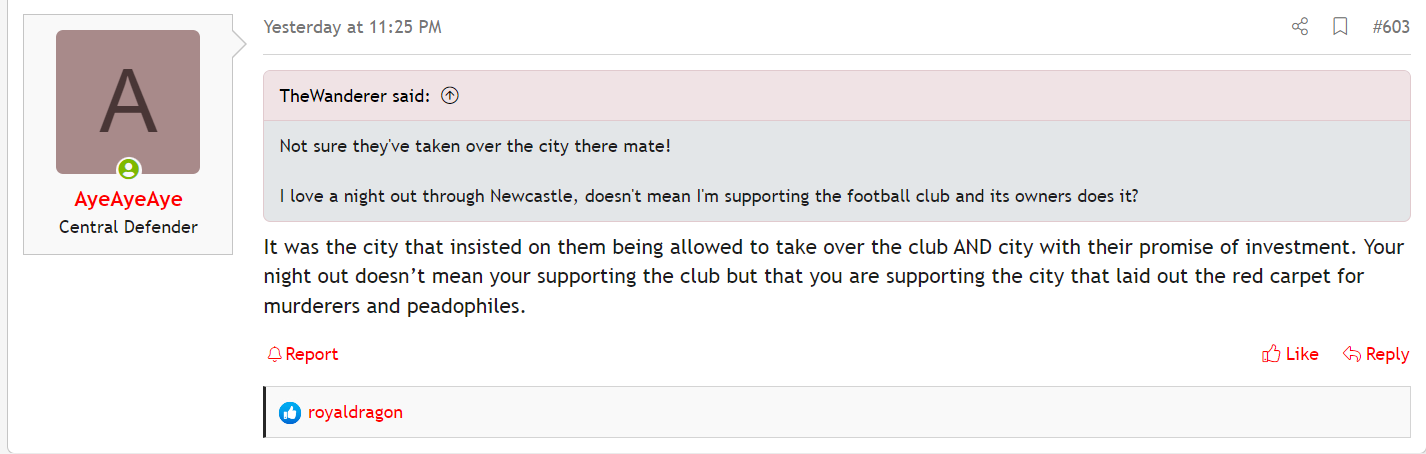Click the Yesterday at 11:25 PM timestamp

point(353,27)
